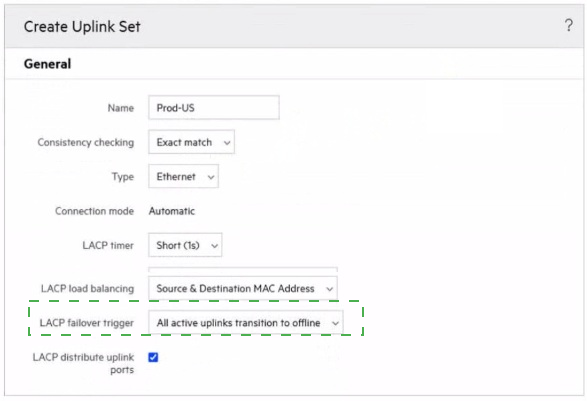Uncheck LACP distribute uplink ports checkbox
Viewport: 587px width, 401px height.
(153, 357)
